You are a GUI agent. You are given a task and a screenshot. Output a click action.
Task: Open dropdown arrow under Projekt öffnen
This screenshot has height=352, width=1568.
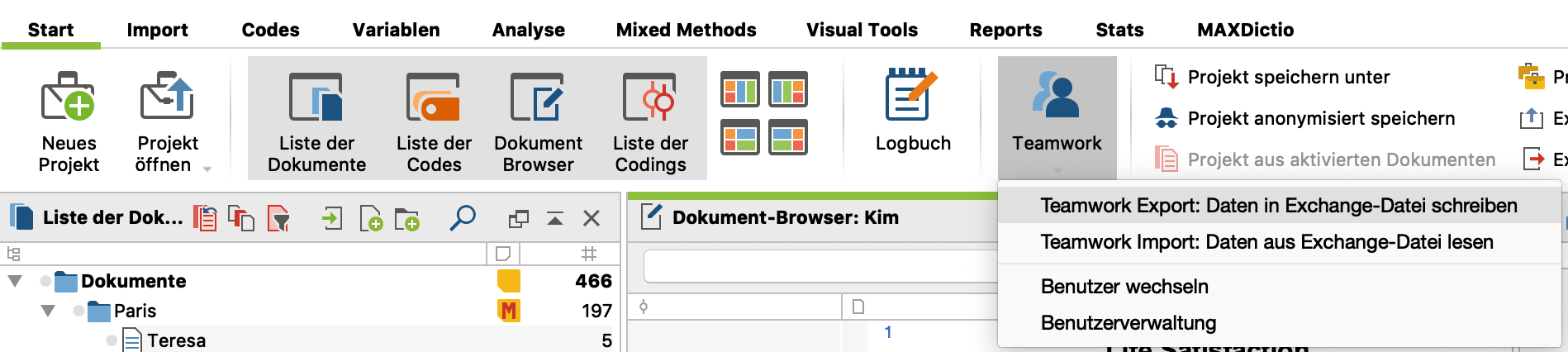pyautogui.click(x=207, y=169)
